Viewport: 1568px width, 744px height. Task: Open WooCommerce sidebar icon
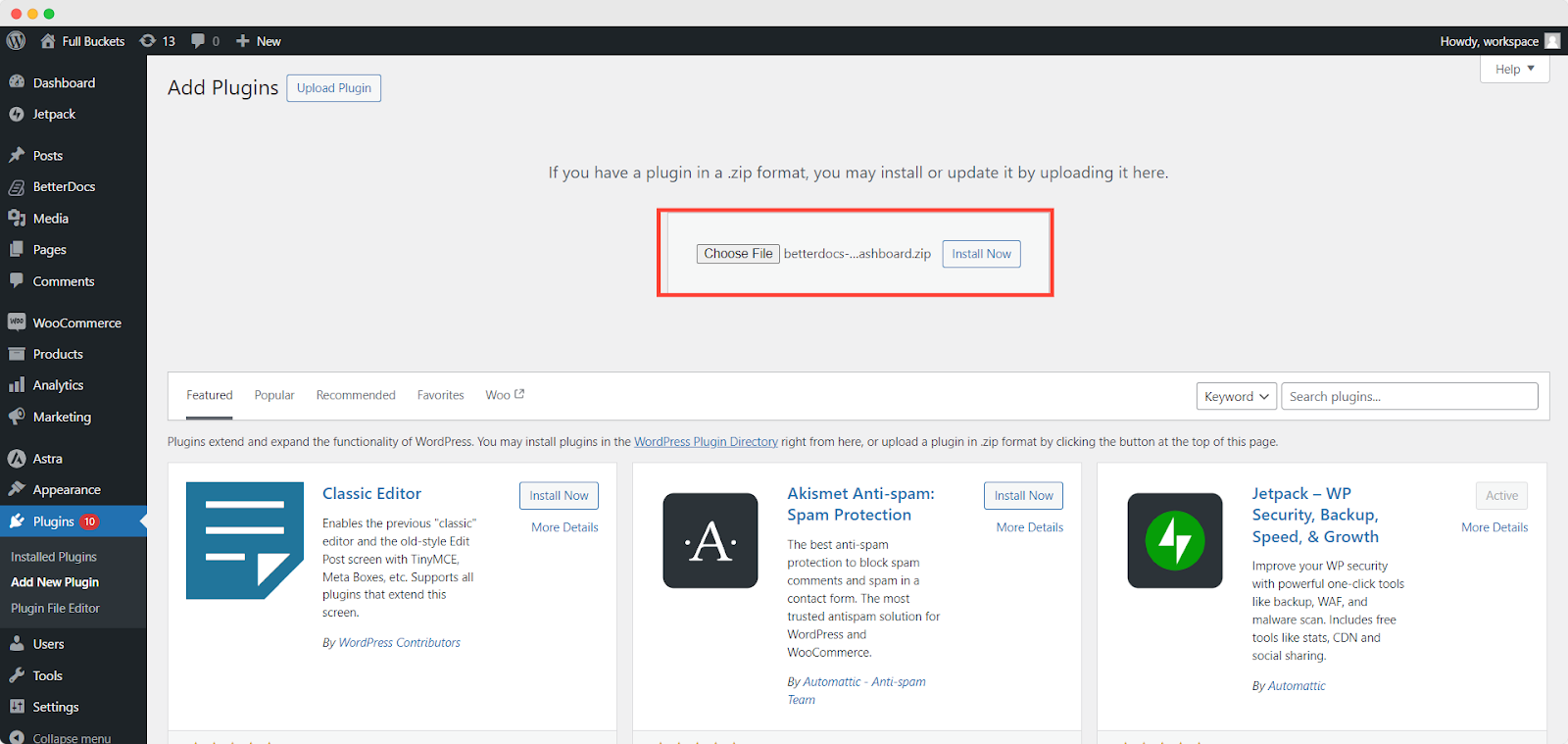point(17,322)
